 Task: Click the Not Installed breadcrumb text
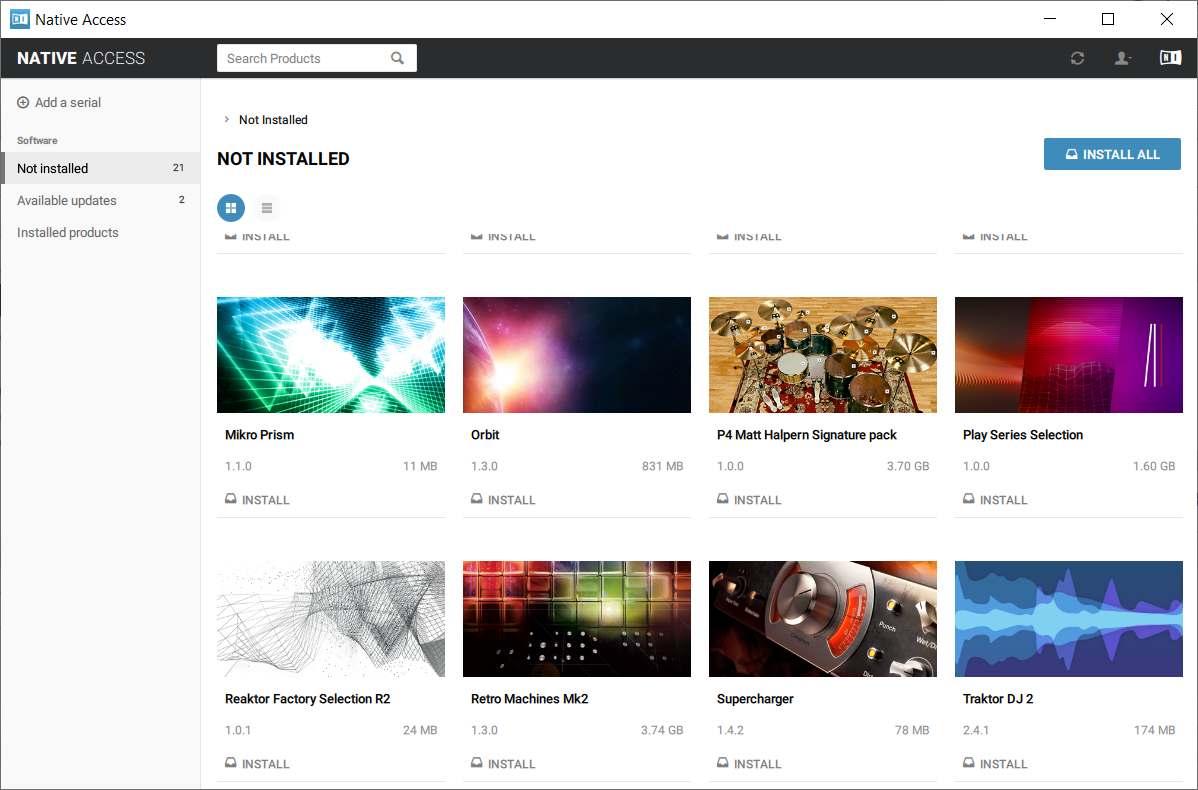coord(273,120)
